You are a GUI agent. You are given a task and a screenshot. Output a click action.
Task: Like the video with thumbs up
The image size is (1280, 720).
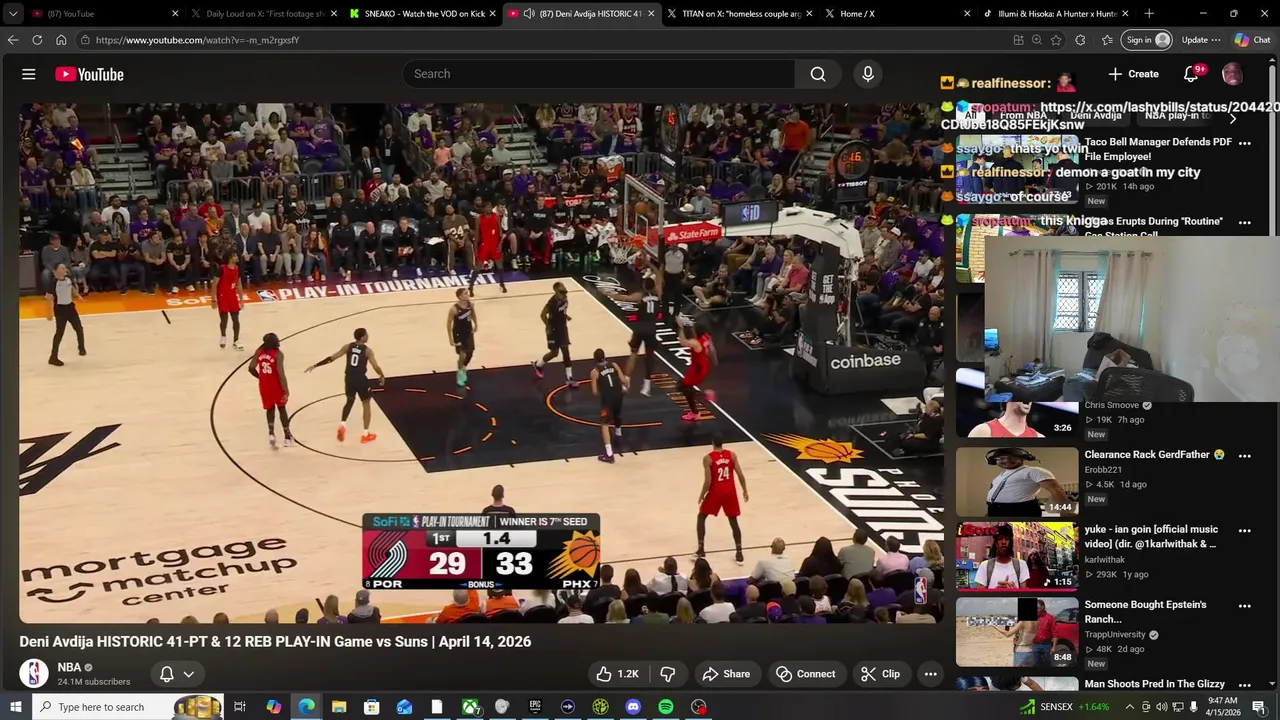coord(618,674)
